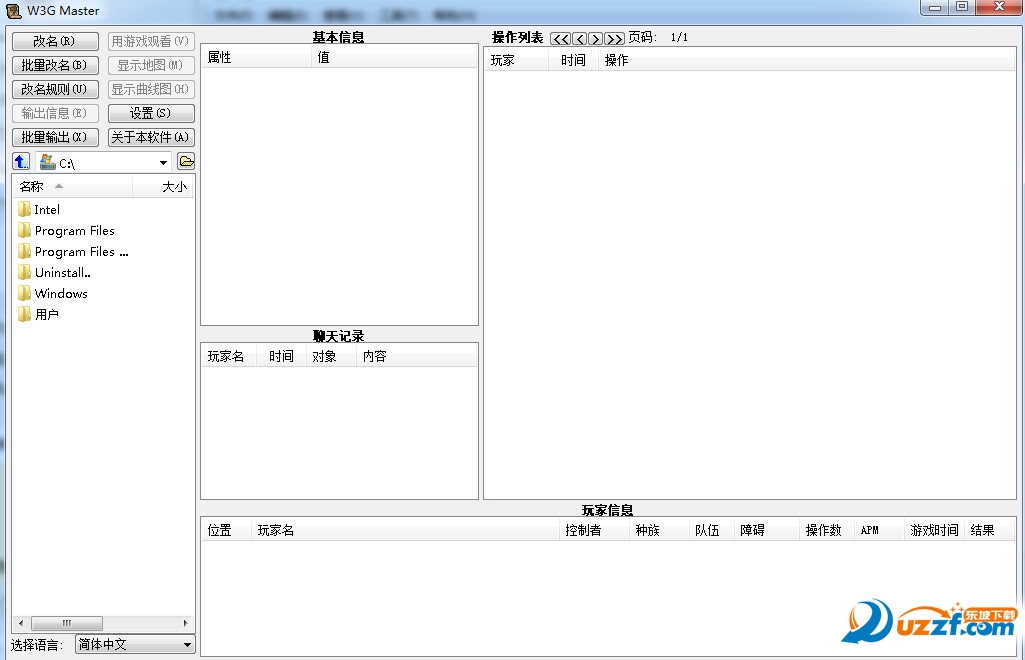This screenshot has height=660, width=1025.
Task: Go to first page of 操作列表
Action: tap(560, 39)
